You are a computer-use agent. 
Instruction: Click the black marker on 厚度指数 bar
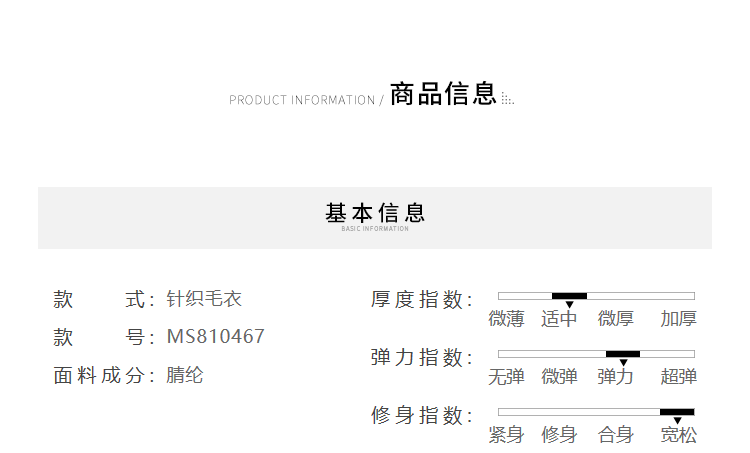tap(569, 296)
